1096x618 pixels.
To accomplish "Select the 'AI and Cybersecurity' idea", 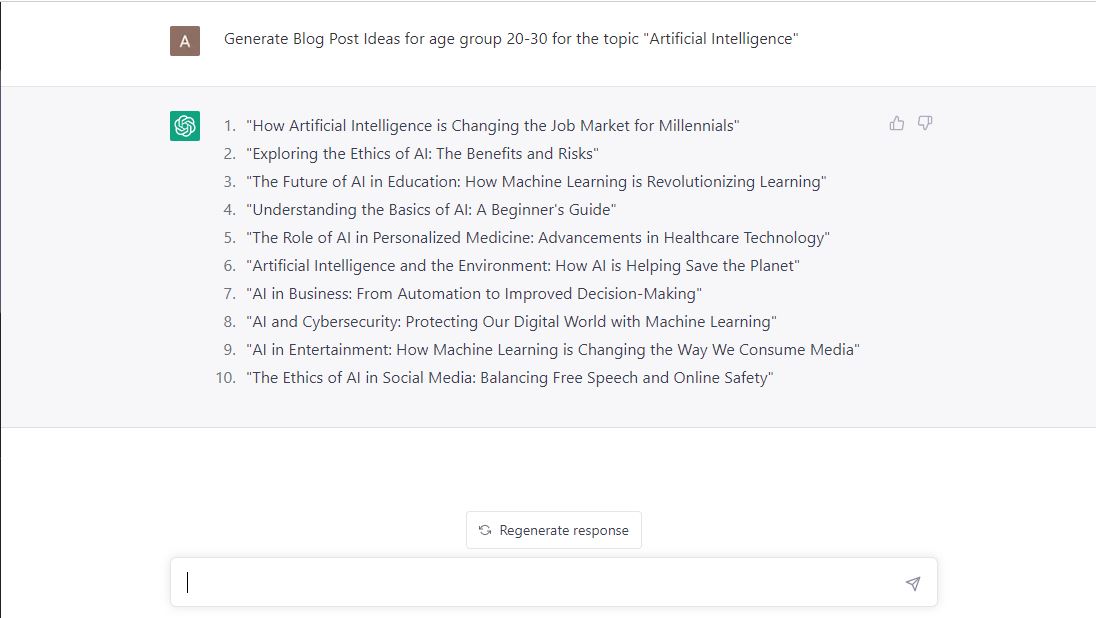I will [x=511, y=322].
